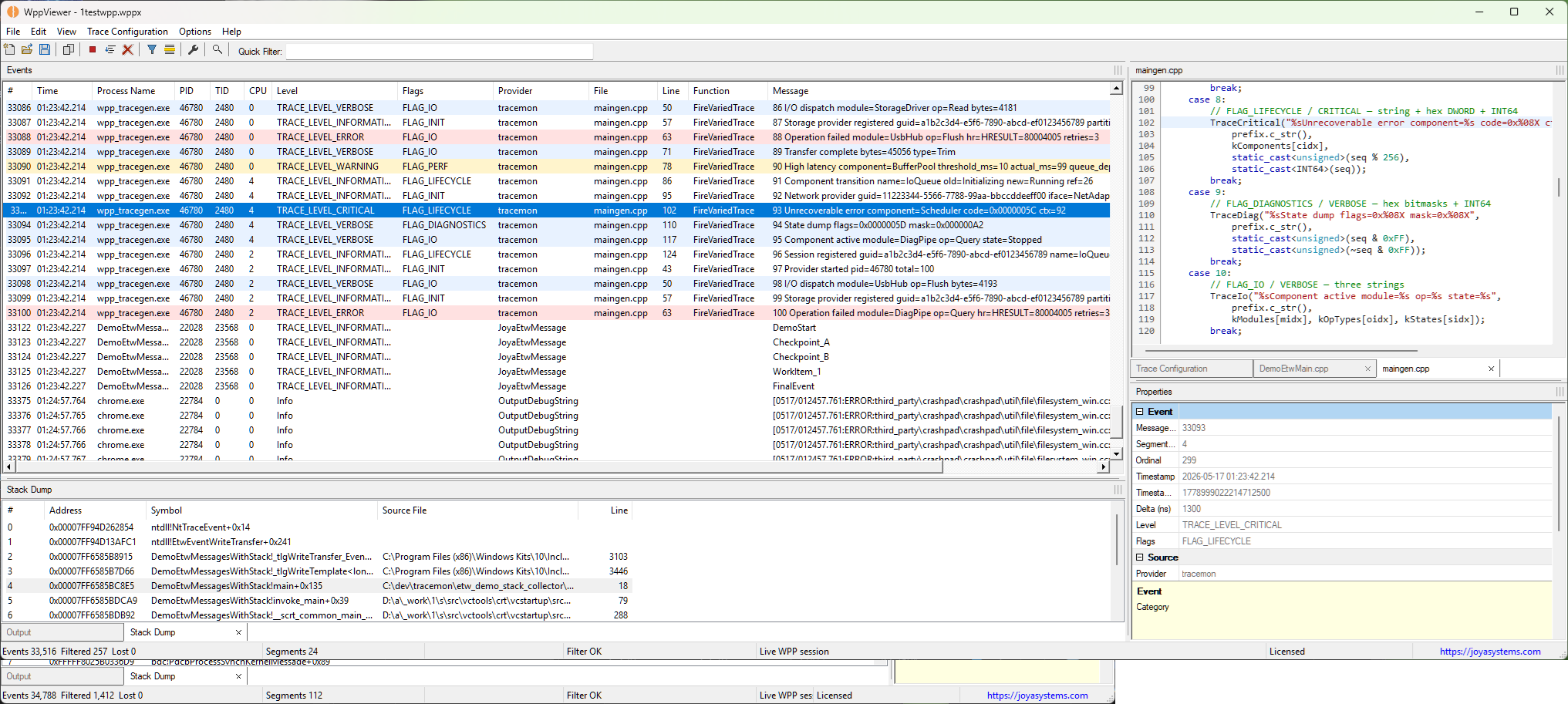Collapse the Source group in Properties

[1140, 557]
